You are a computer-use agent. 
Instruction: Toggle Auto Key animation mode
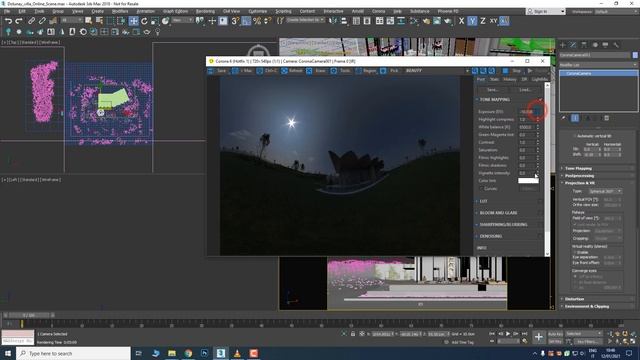click(555, 334)
